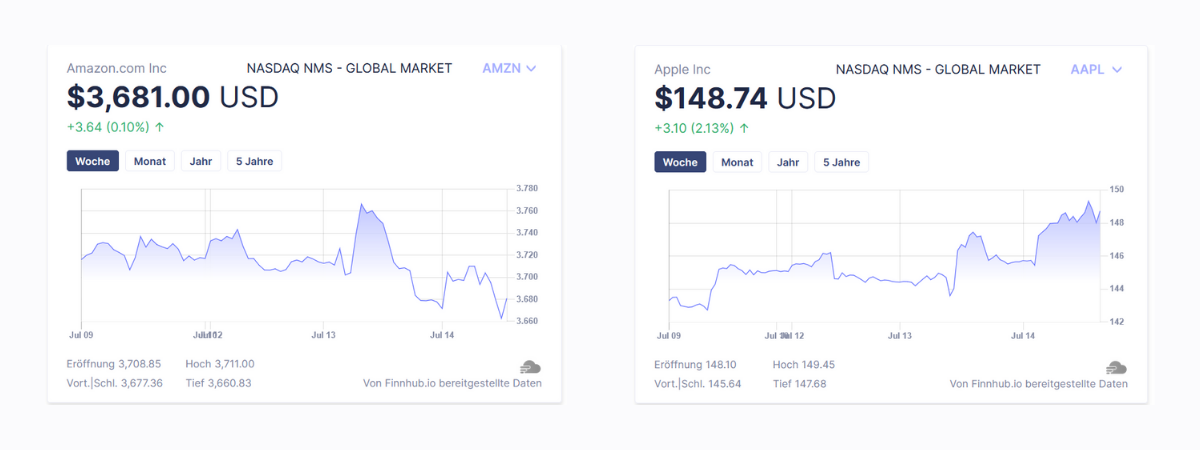Viewport: 1200px width, 450px height.
Task: Click the cloud icon in Apple card
Action: (1116, 368)
